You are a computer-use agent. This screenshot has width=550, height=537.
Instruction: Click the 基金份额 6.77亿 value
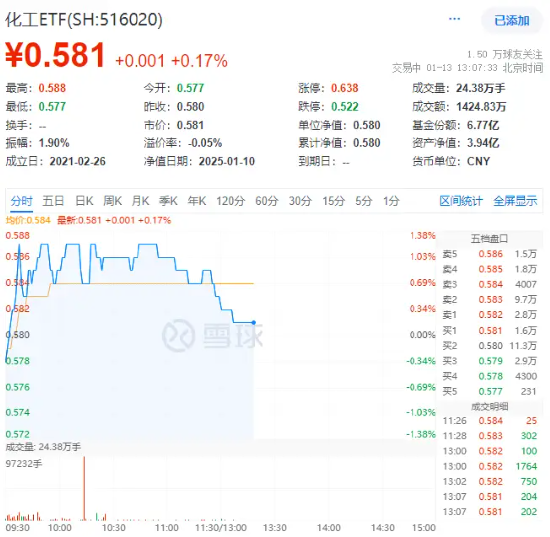[483, 125]
